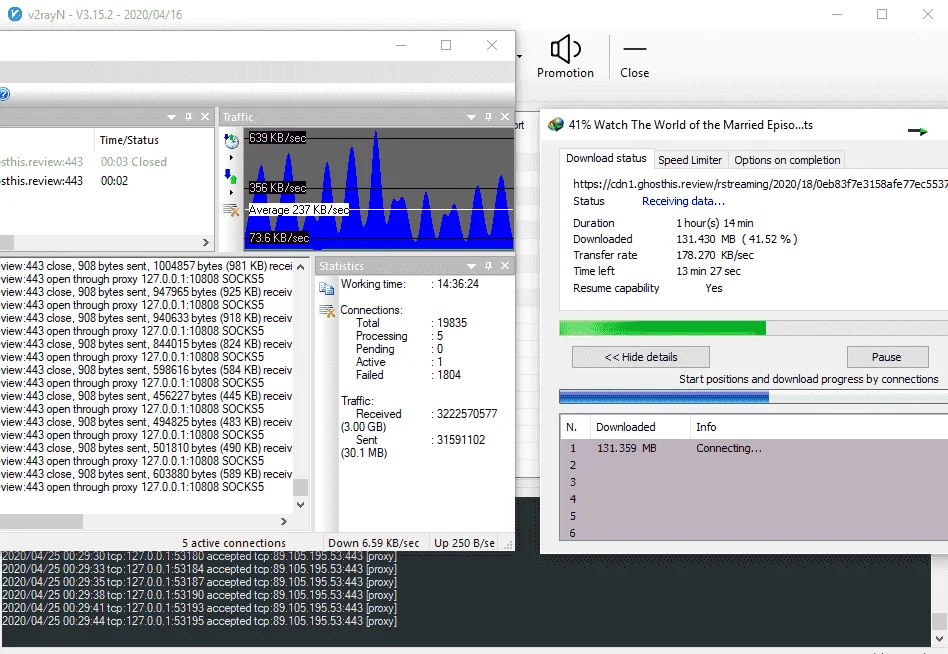
Task: Click the log pane scroll down arrow
Action: tap(300, 504)
